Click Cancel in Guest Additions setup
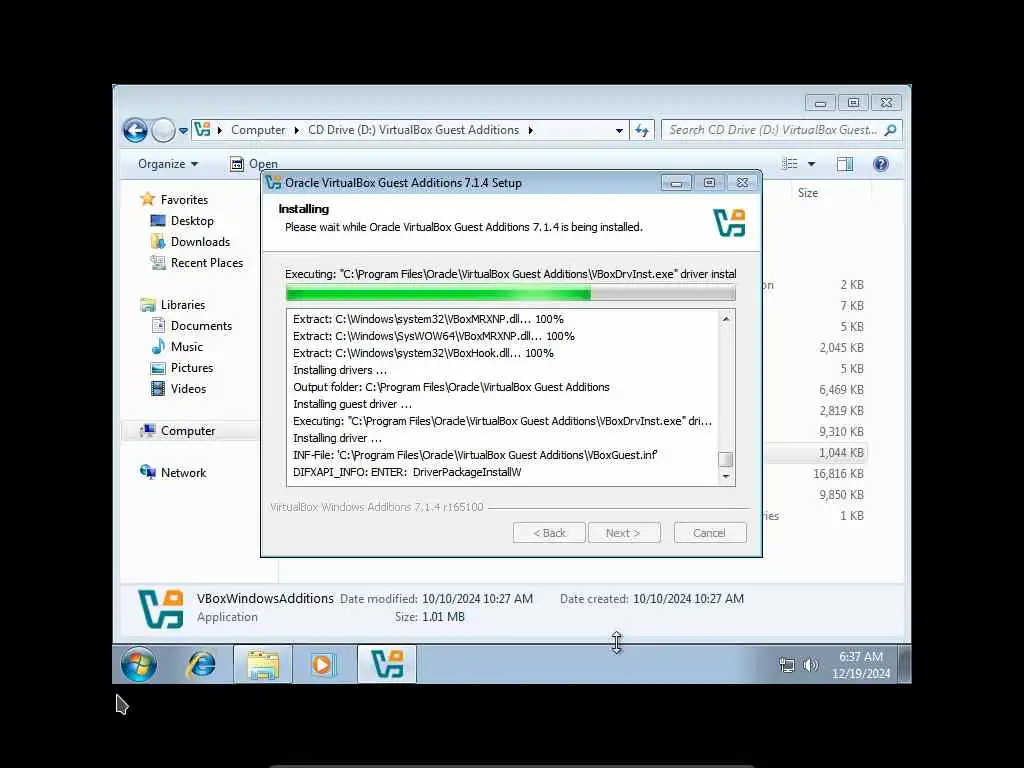The image size is (1024, 768). coord(709,533)
